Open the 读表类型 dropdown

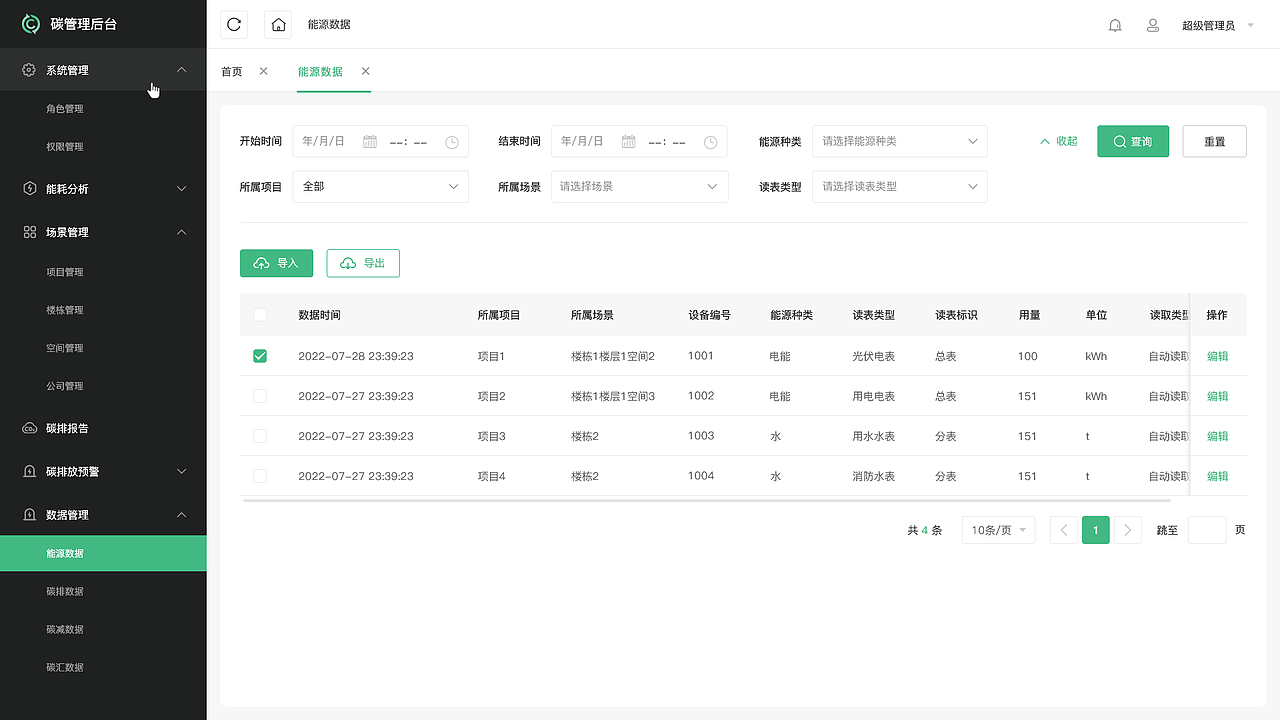coord(900,186)
